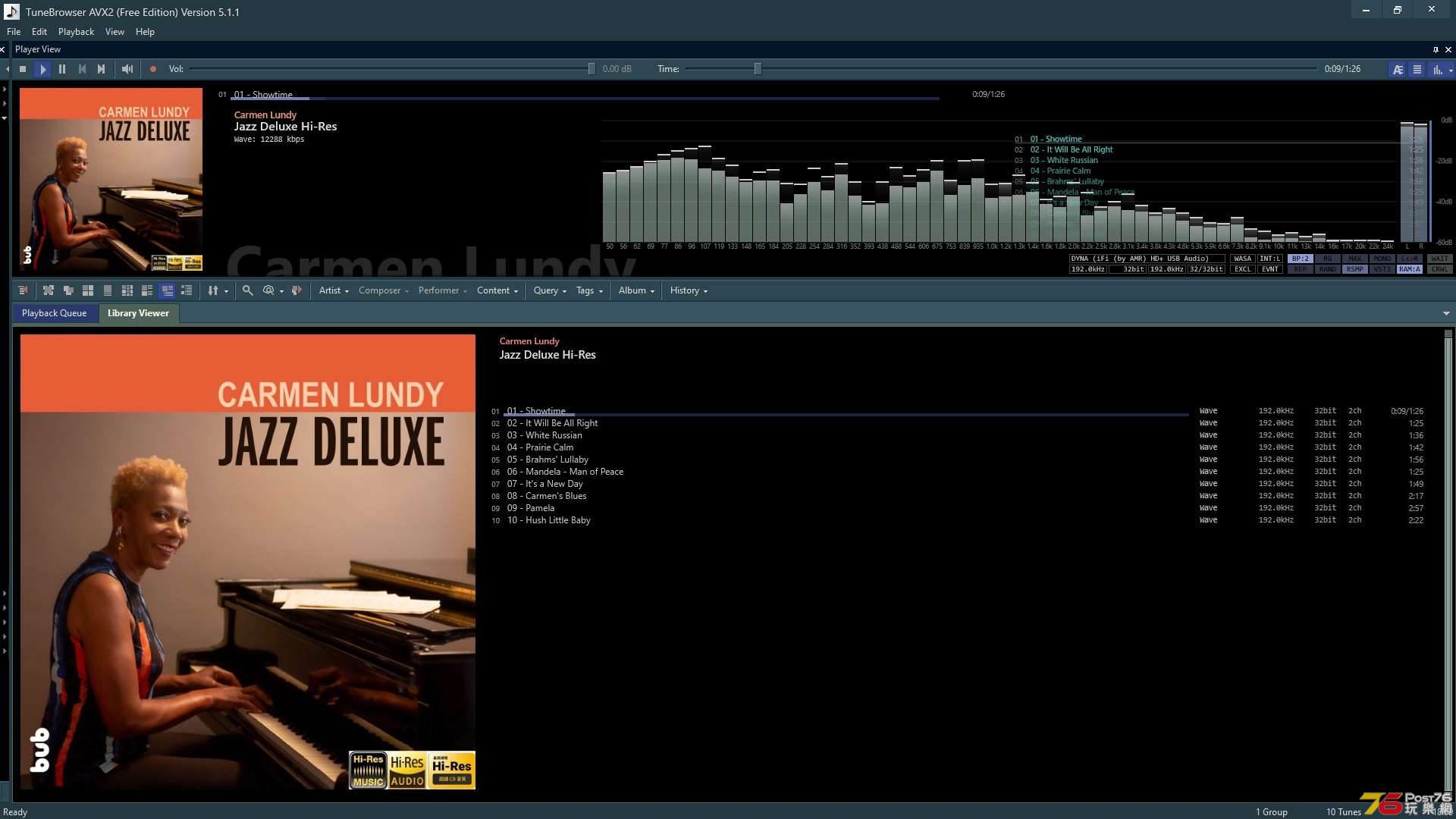Open the Album dropdown
This screenshot has height=819, width=1456.
[x=636, y=290]
